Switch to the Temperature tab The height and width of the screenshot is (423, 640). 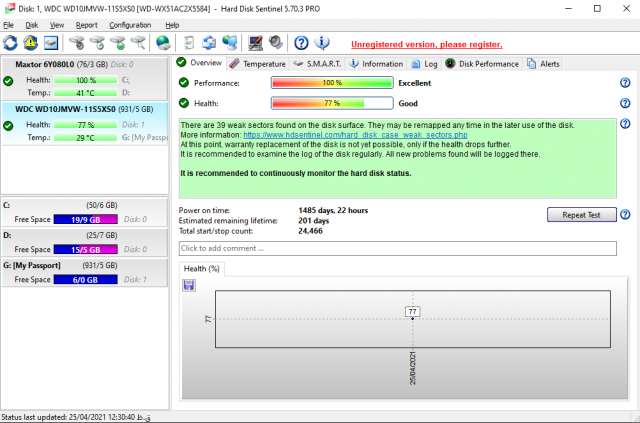click(257, 63)
